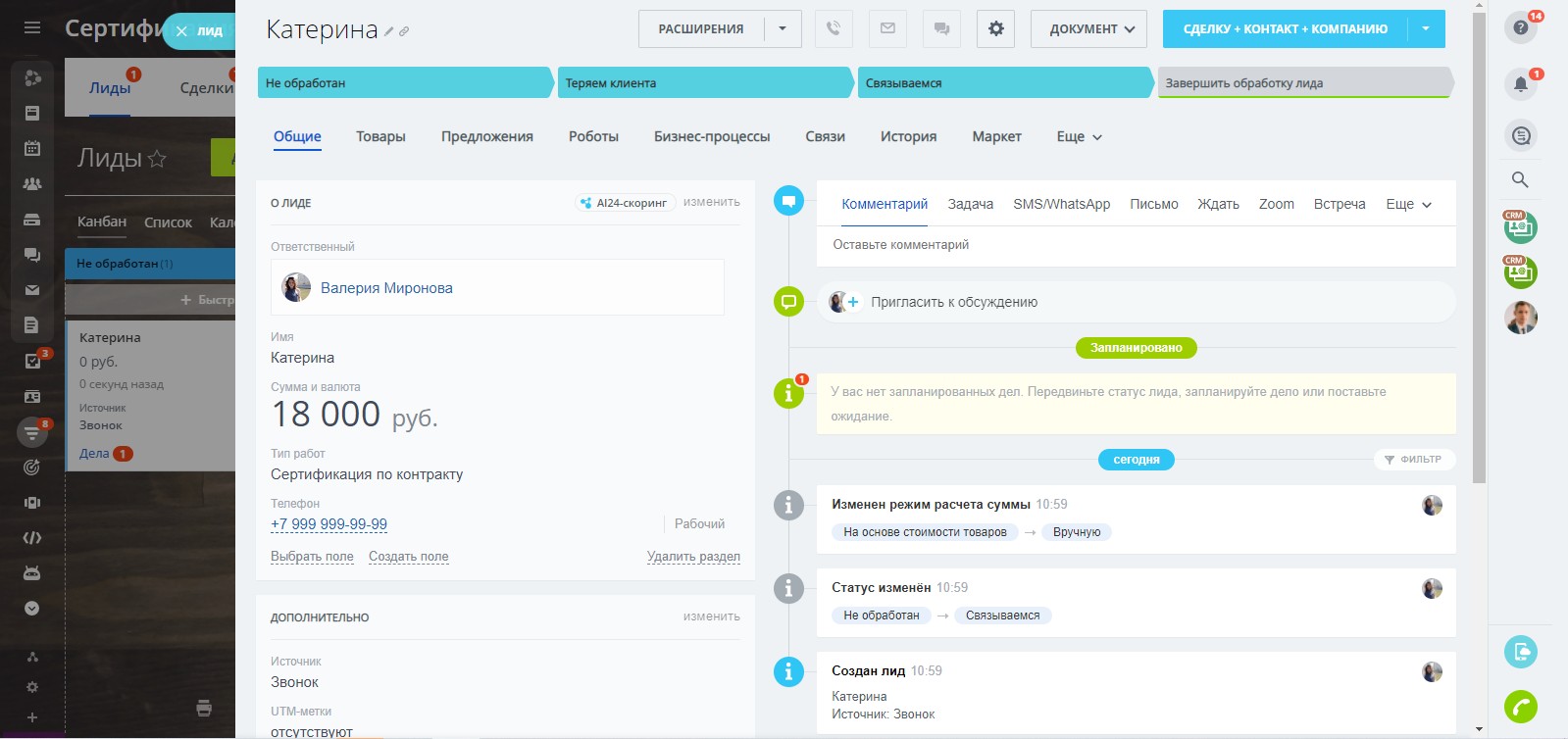Open the help question mark icon

tap(1520, 27)
